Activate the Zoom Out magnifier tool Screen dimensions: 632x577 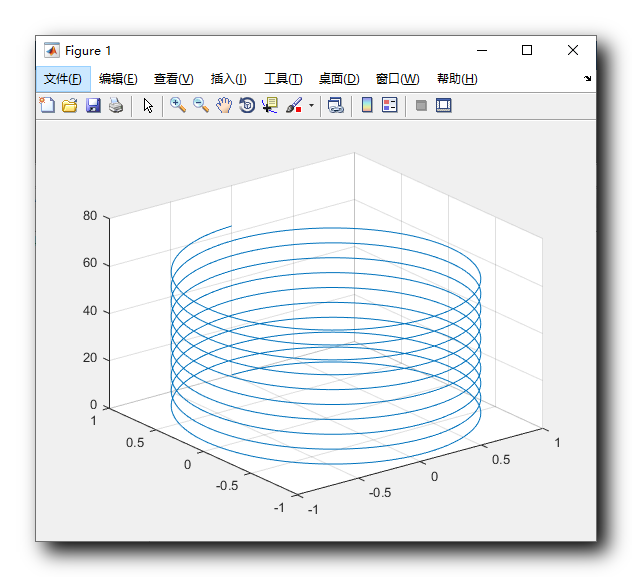201,106
